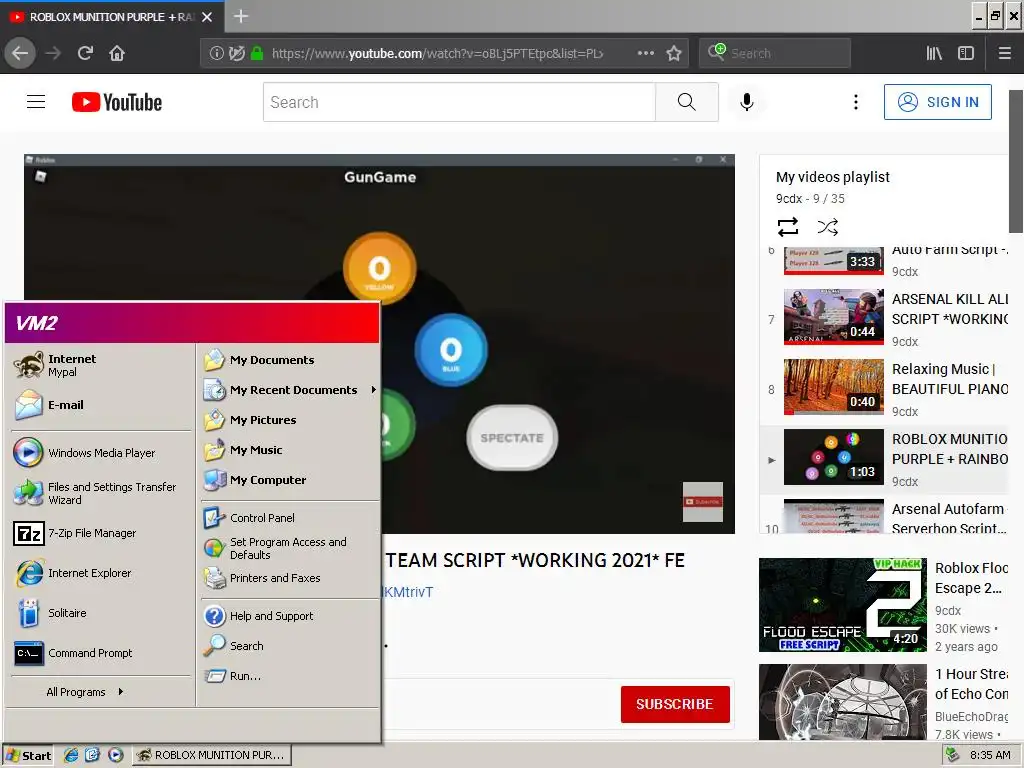
Task: Open a new tab with plus button
Action: pyautogui.click(x=241, y=16)
